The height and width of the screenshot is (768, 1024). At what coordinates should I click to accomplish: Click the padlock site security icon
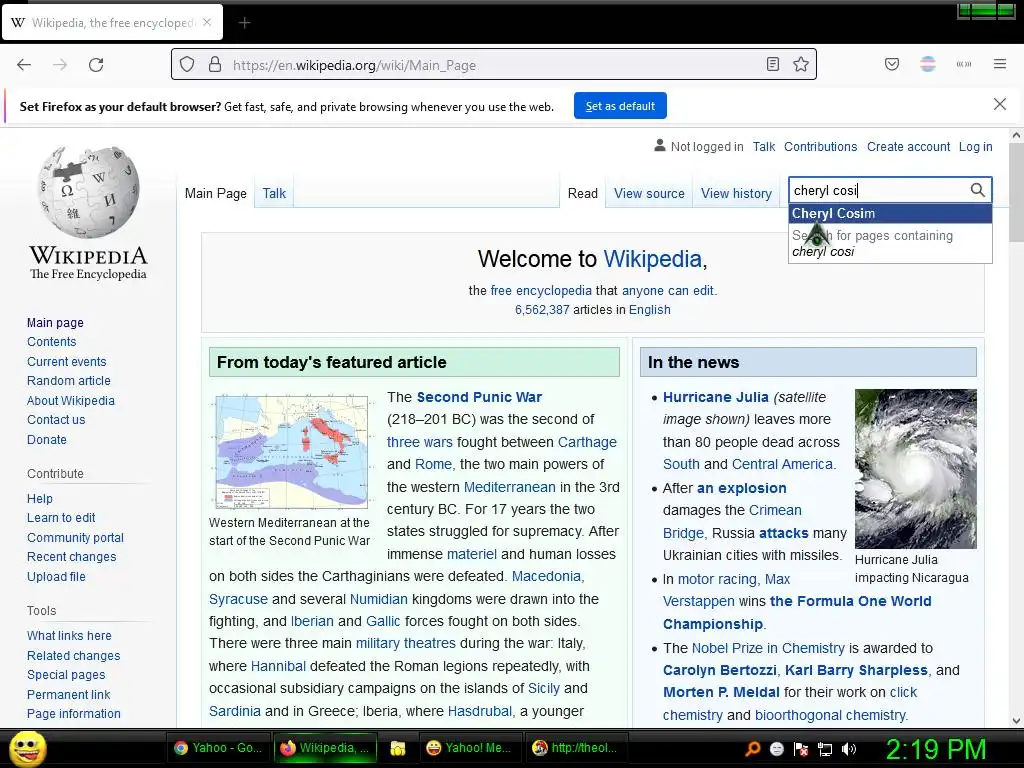click(x=215, y=65)
